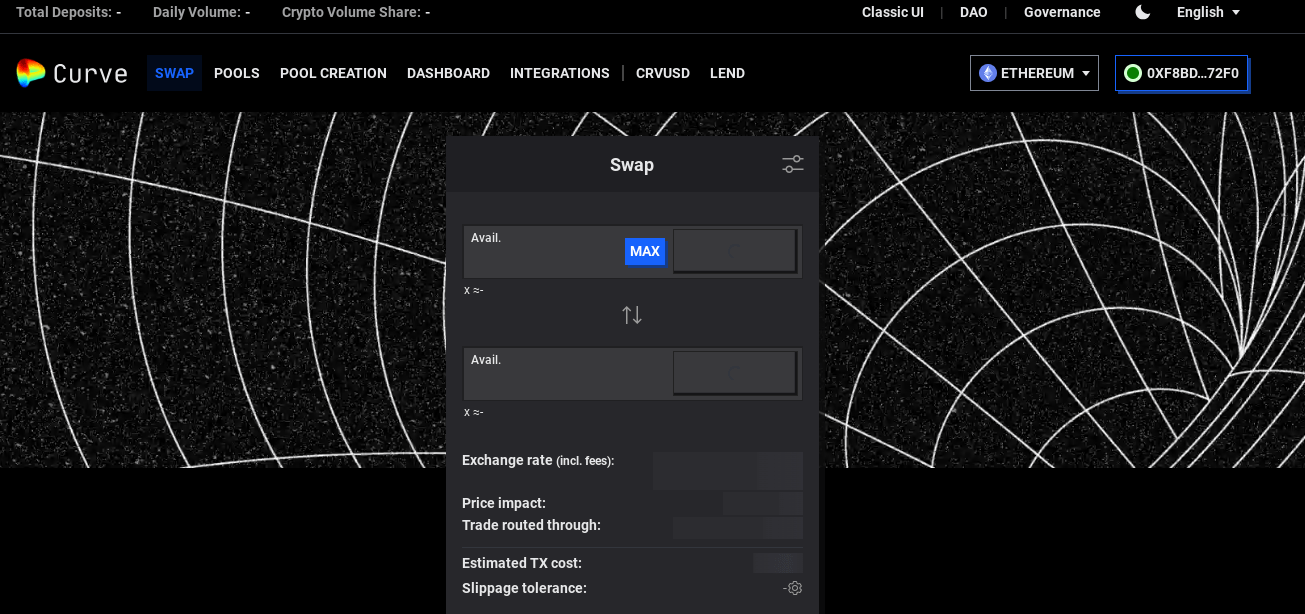Go to the Swap tab
This screenshot has height=614, width=1305.
[174, 73]
